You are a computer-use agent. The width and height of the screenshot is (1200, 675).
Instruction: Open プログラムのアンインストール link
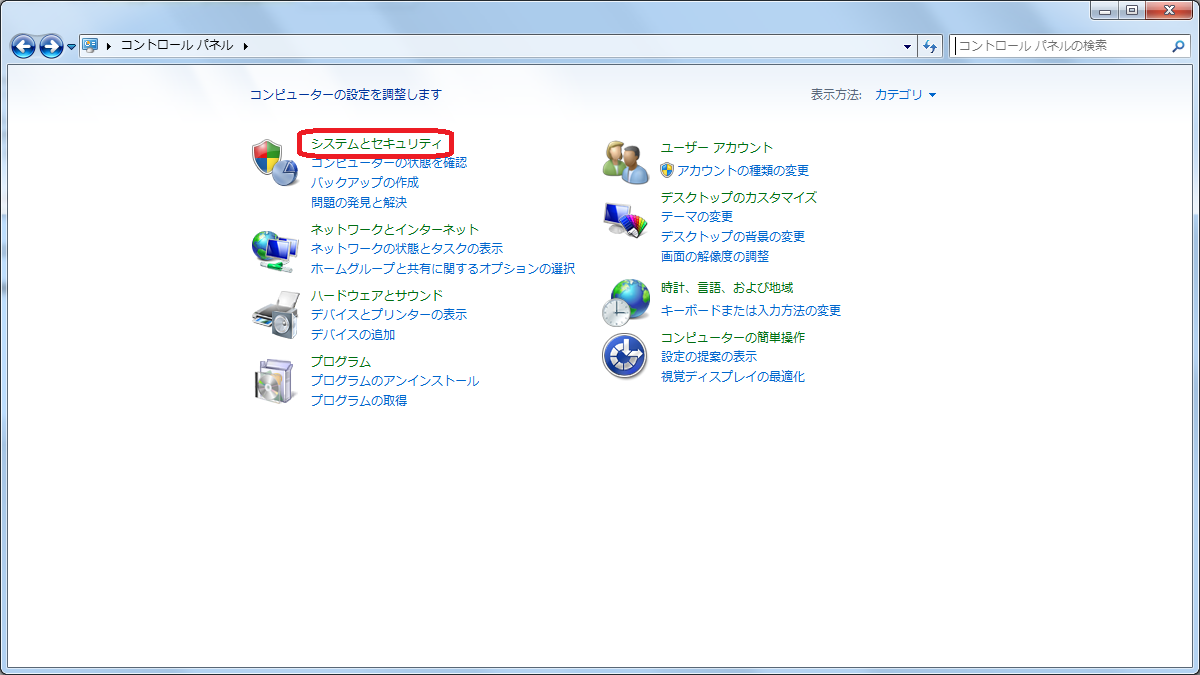point(394,381)
